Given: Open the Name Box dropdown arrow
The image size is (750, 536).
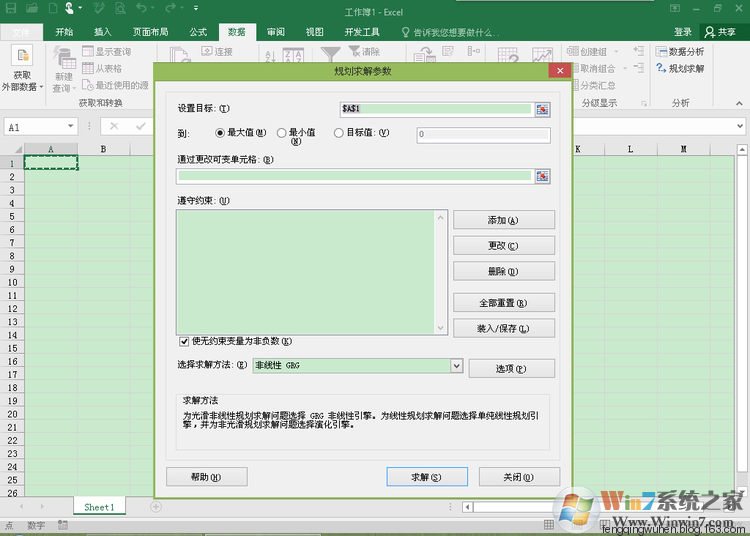Looking at the screenshot, I should tap(71, 126).
